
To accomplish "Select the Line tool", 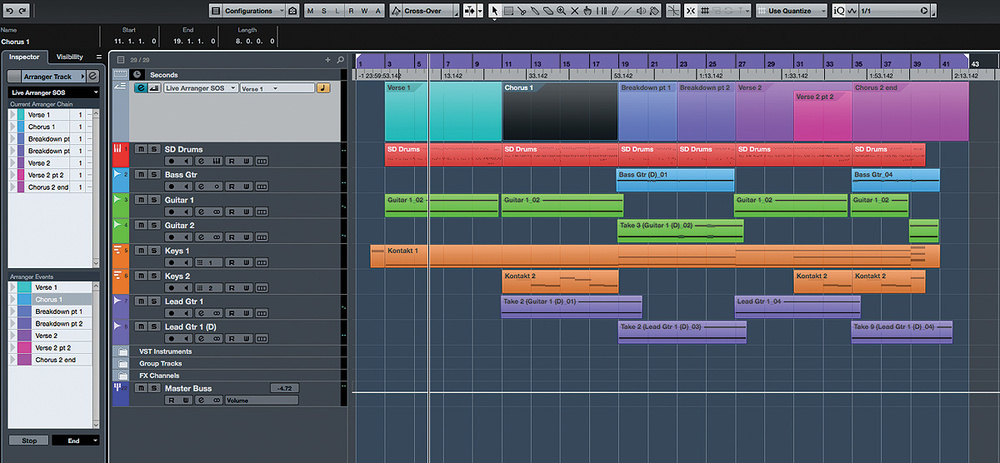I will tap(628, 11).
